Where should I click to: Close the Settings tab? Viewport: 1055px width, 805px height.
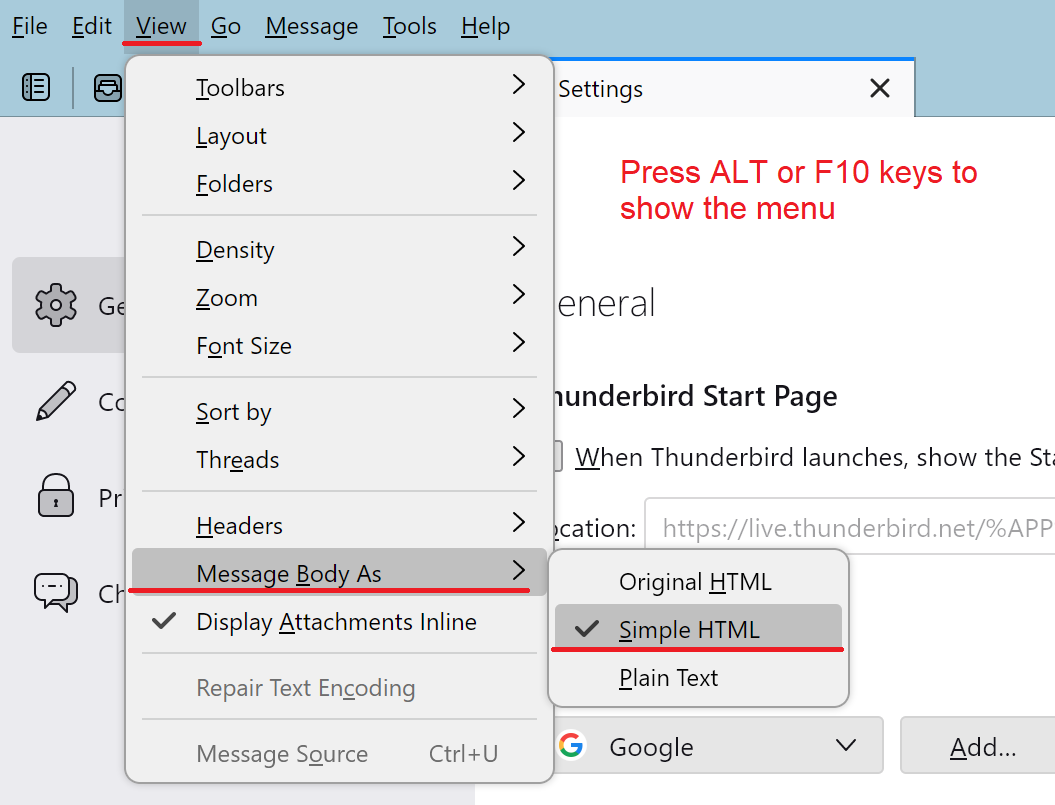pyautogui.click(x=879, y=88)
